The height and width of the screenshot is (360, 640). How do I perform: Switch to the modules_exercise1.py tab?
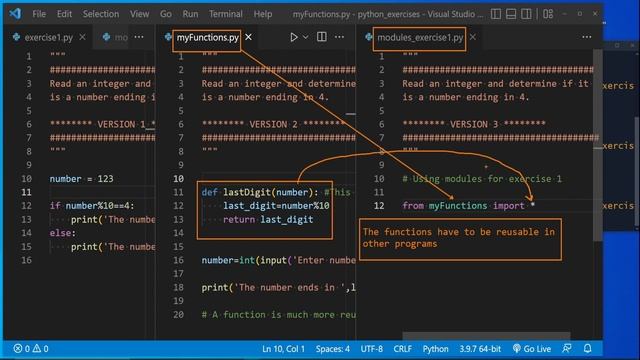(x=420, y=38)
